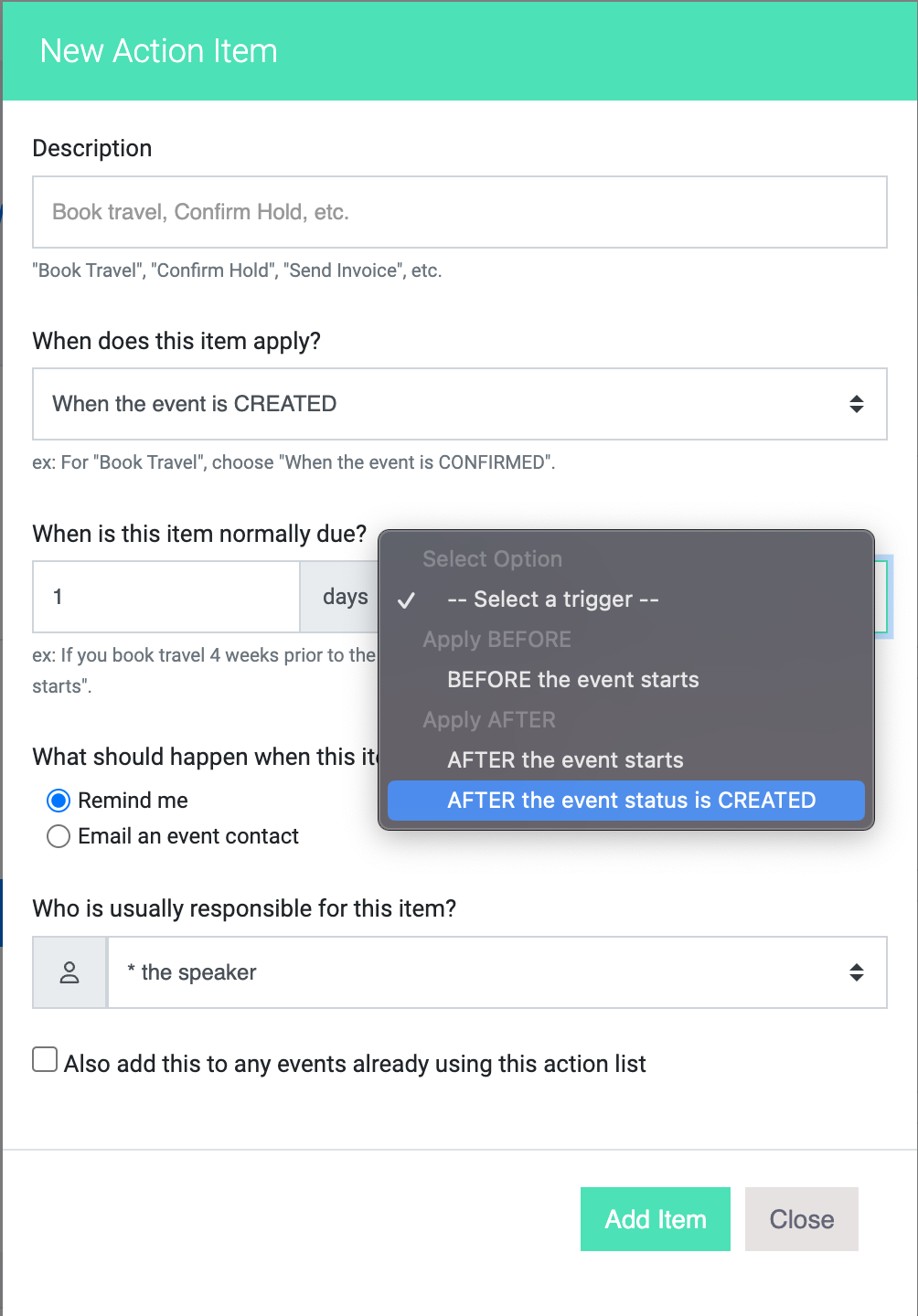The width and height of the screenshot is (918, 1316).
Task: Click the up-down arrows on the speaker dropdown
Action: [x=857, y=972]
